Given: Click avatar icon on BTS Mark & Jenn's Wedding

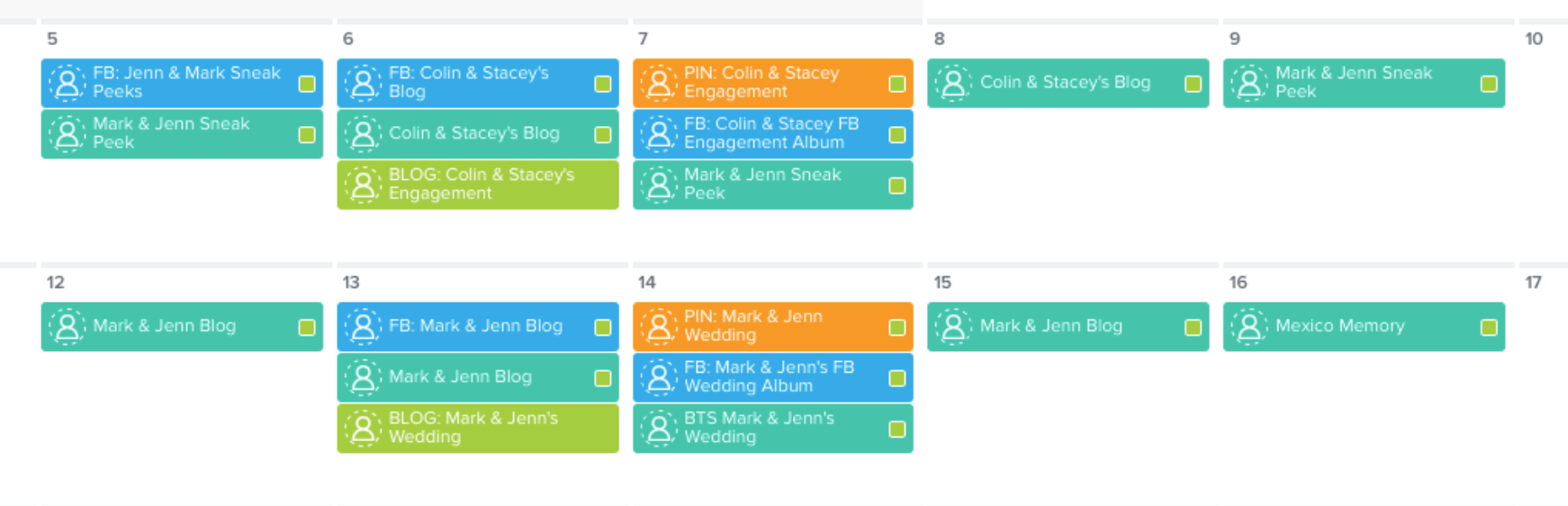Looking at the screenshot, I should tap(659, 429).
